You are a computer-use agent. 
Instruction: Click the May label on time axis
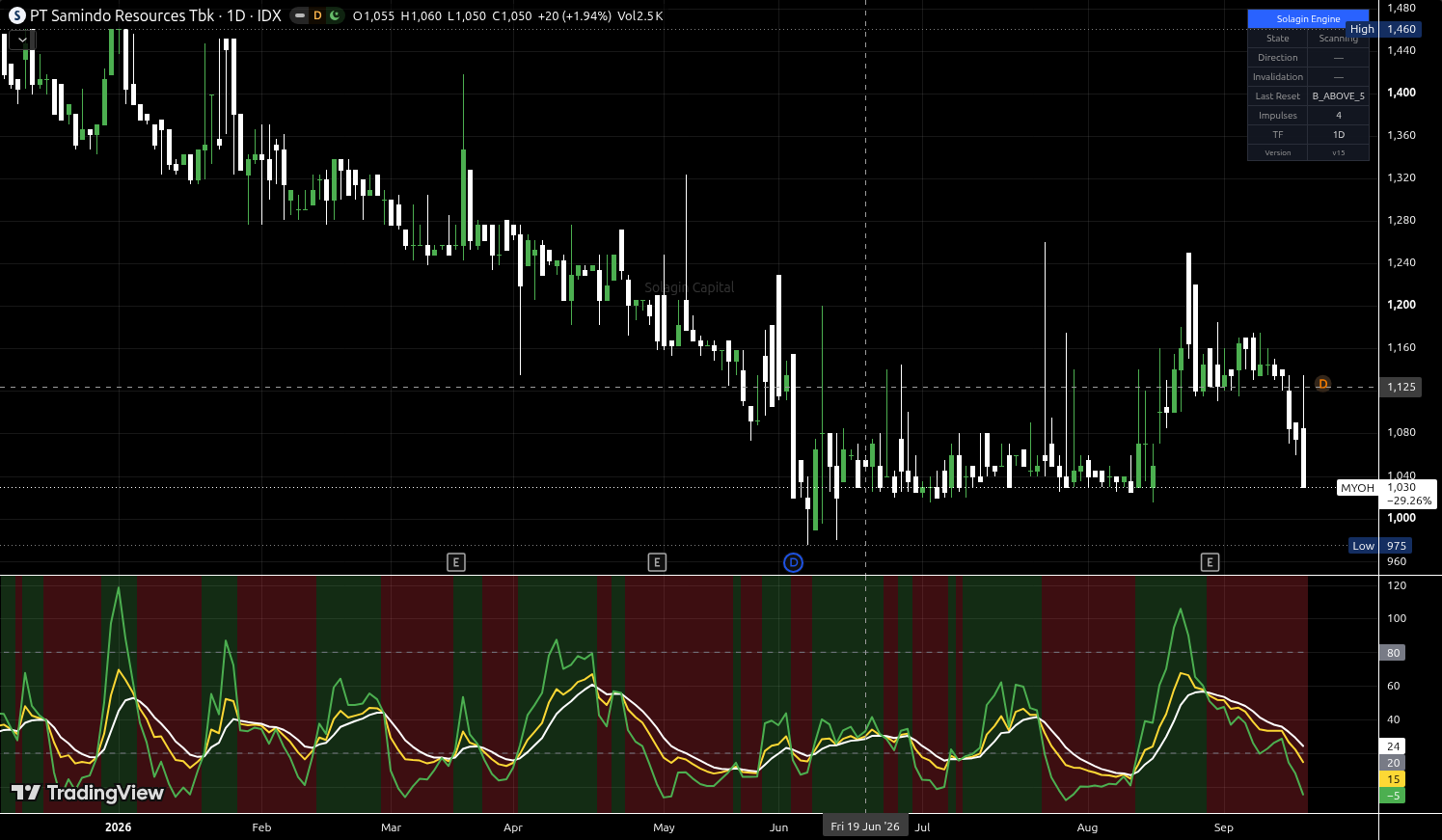(664, 827)
